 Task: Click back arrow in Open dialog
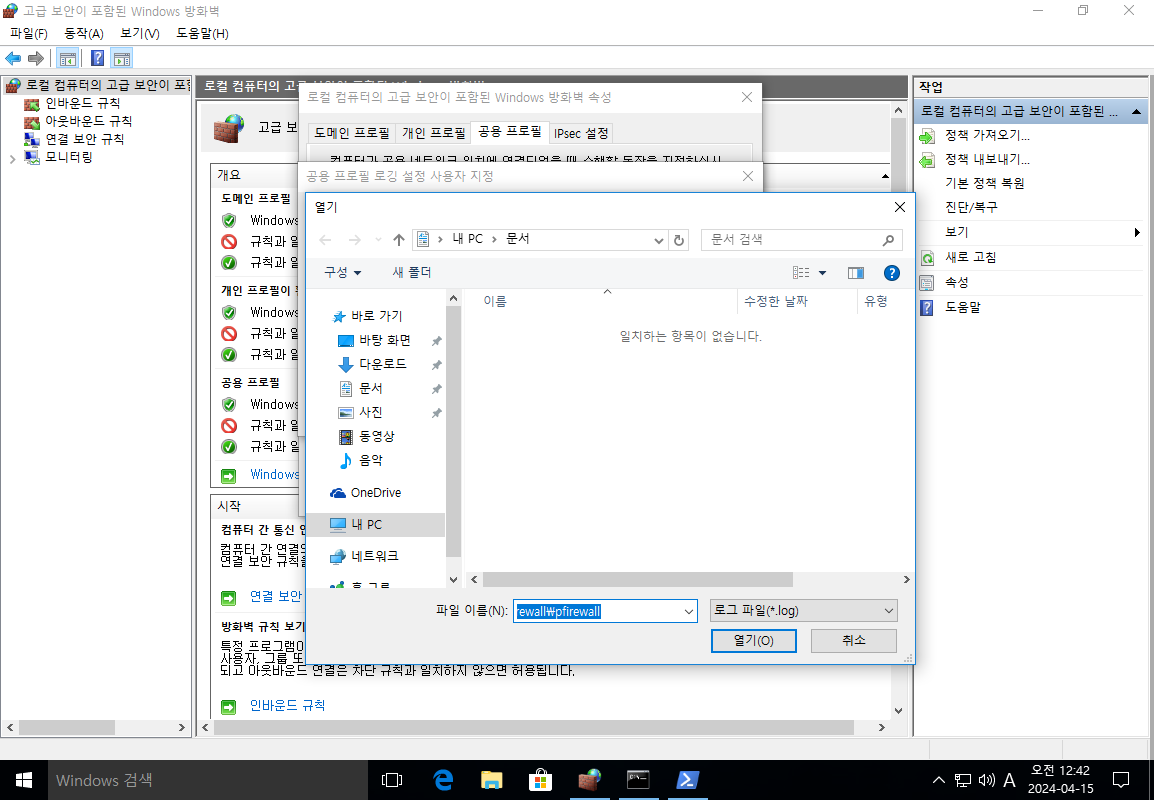click(x=325, y=240)
